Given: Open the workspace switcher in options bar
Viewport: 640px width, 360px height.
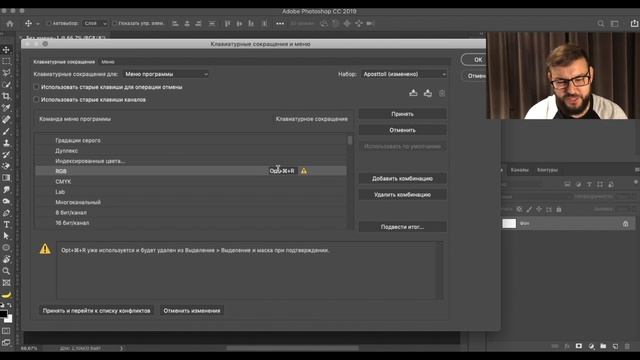Looking at the screenshot, I should 614,24.
